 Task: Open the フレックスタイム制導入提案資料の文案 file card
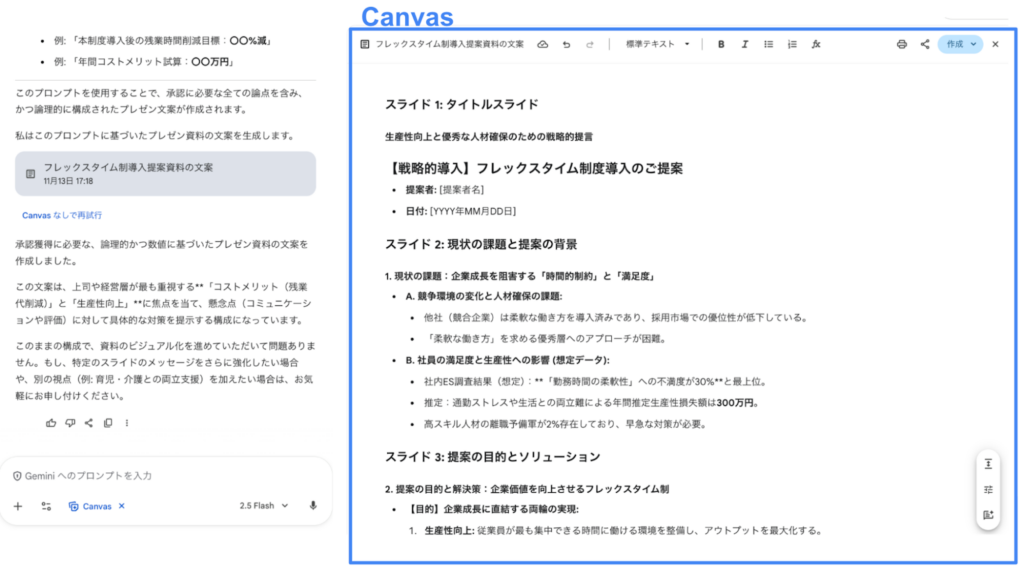point(165,173)
